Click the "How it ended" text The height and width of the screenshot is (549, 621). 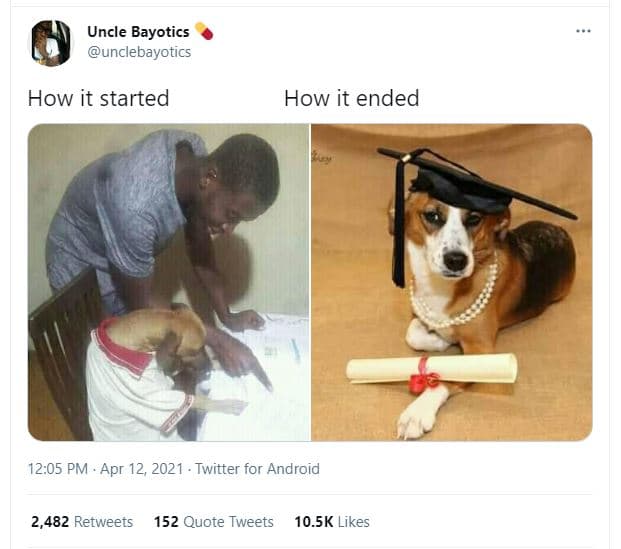pos(351,98)
